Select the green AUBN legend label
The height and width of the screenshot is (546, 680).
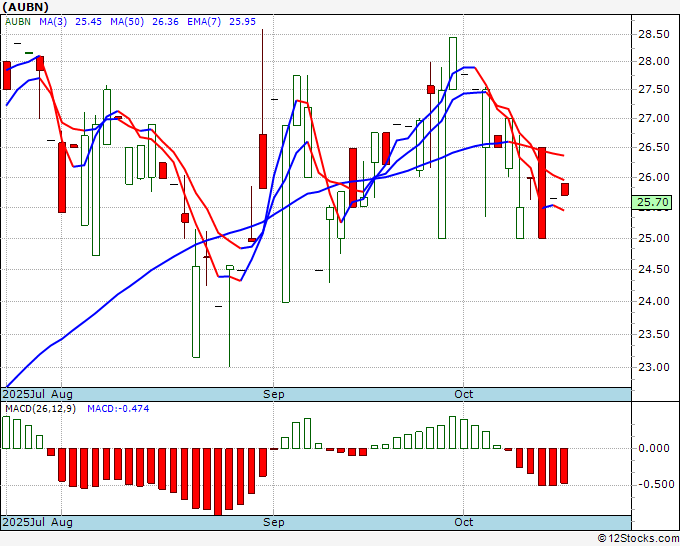tap(18, 22)
